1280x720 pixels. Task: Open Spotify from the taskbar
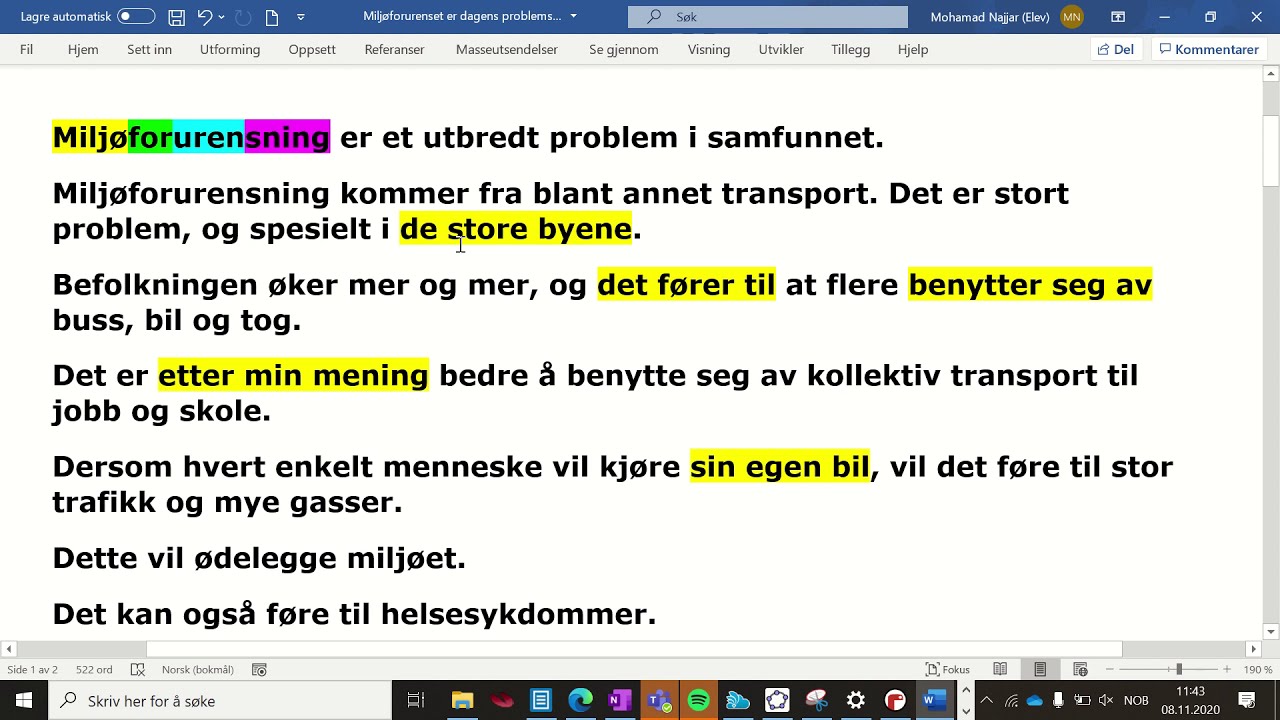698,701
